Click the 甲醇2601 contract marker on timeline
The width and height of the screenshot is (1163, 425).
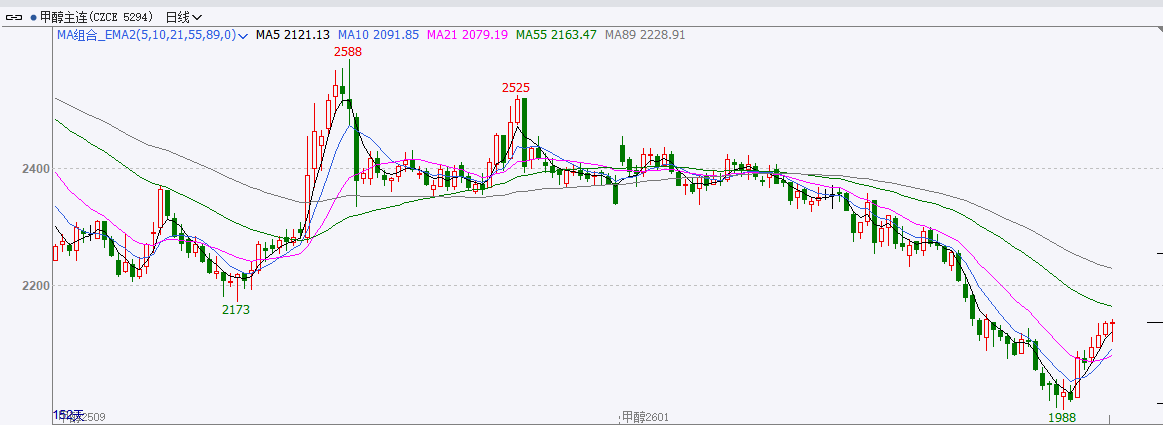click(644, 416)
